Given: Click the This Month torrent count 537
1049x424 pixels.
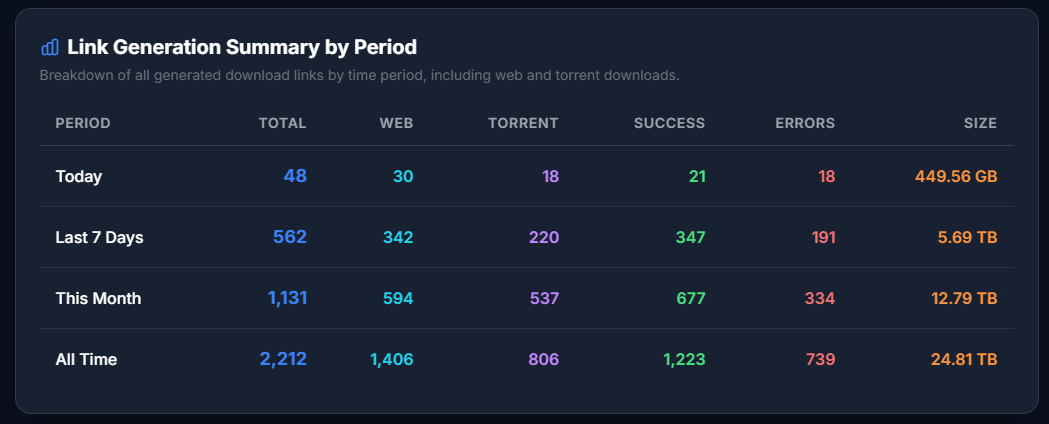Looking at the screenshot, I should [x=543, y=298].
